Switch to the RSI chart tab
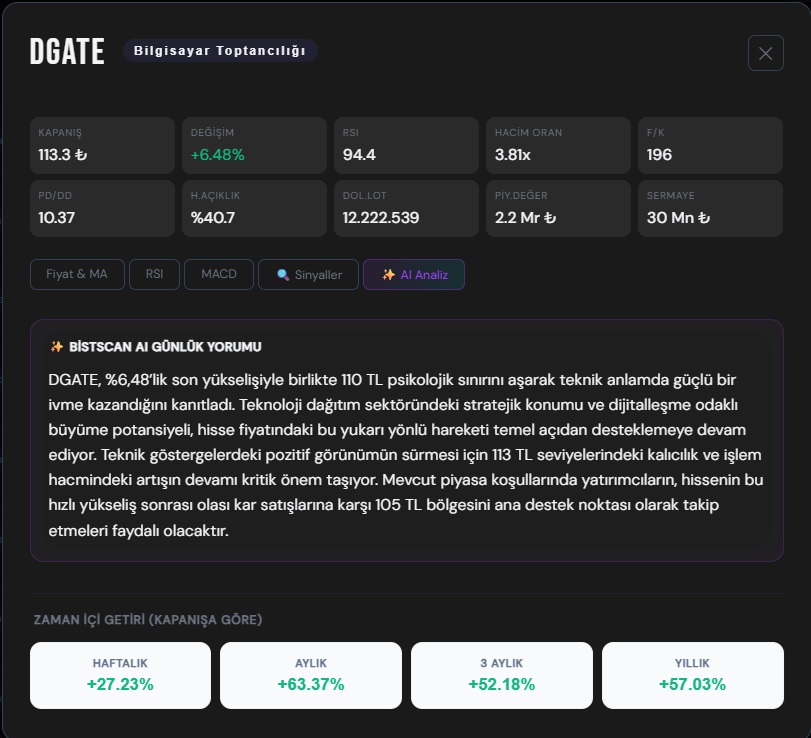 click(x=154, y=274)
